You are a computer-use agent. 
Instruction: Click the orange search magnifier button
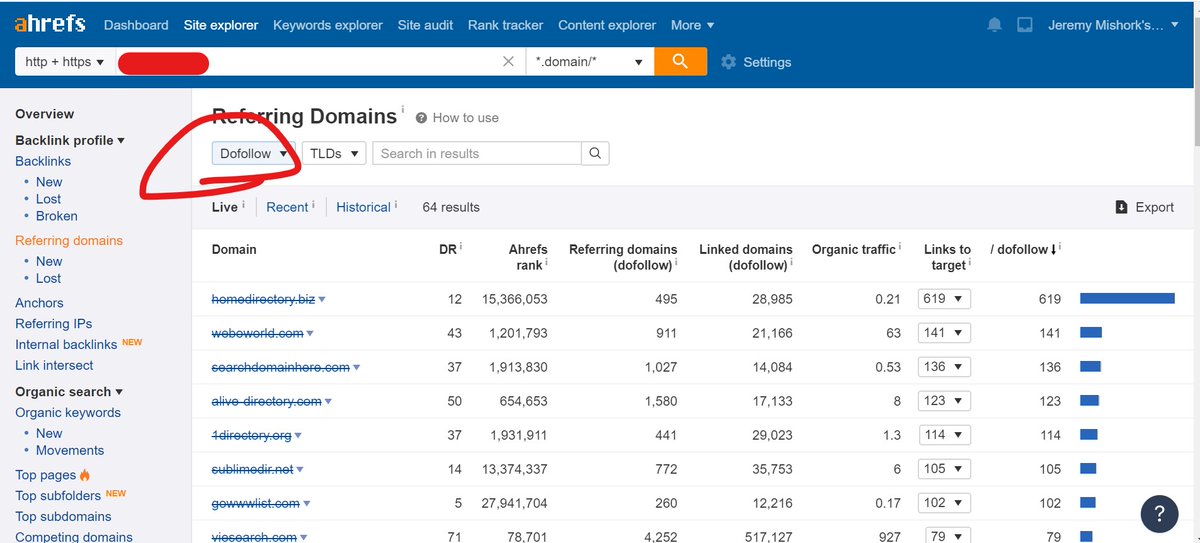[x=680, y=61]
